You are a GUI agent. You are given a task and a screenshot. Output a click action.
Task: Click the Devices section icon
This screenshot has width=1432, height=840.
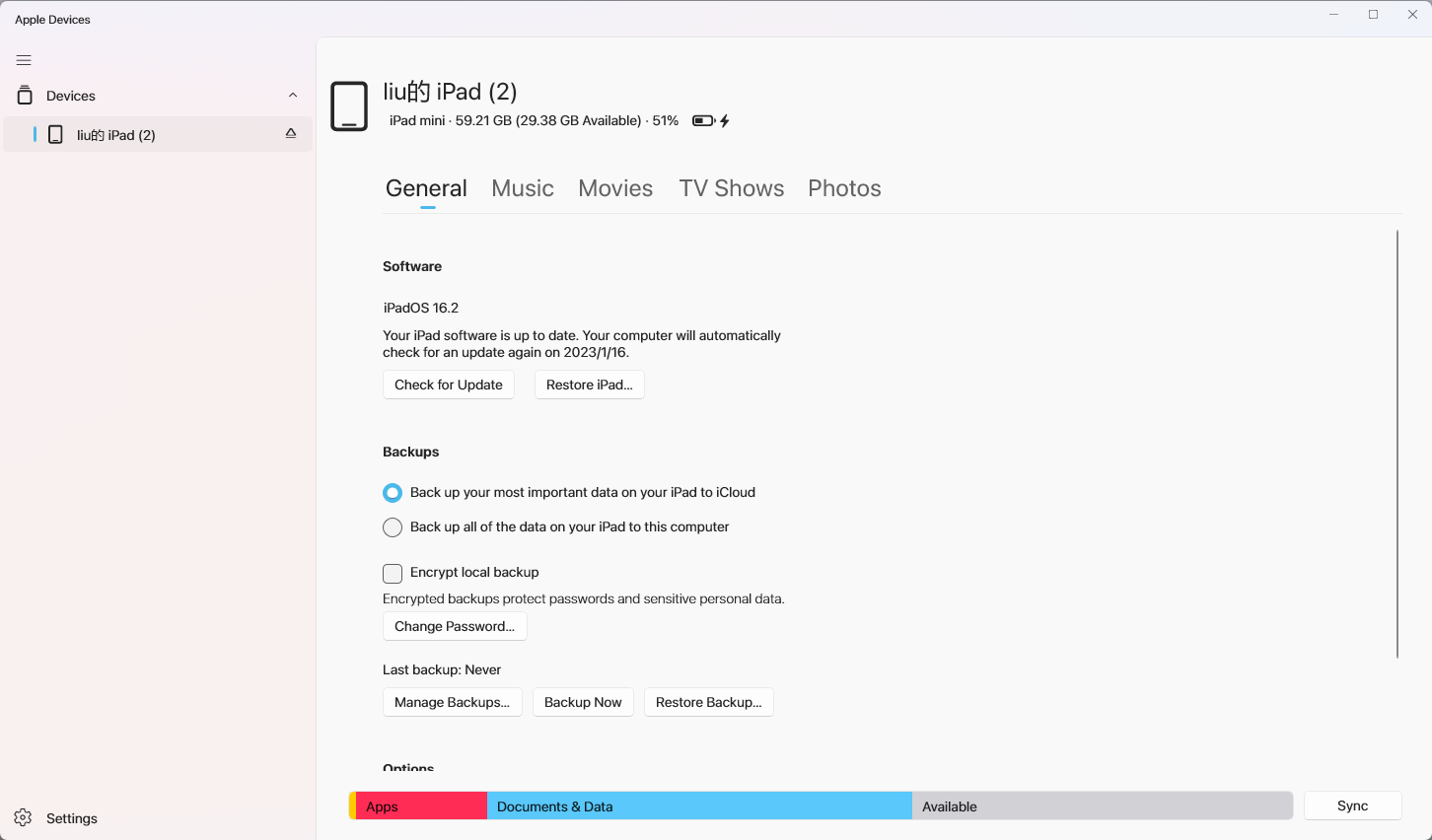coord(25,96)
